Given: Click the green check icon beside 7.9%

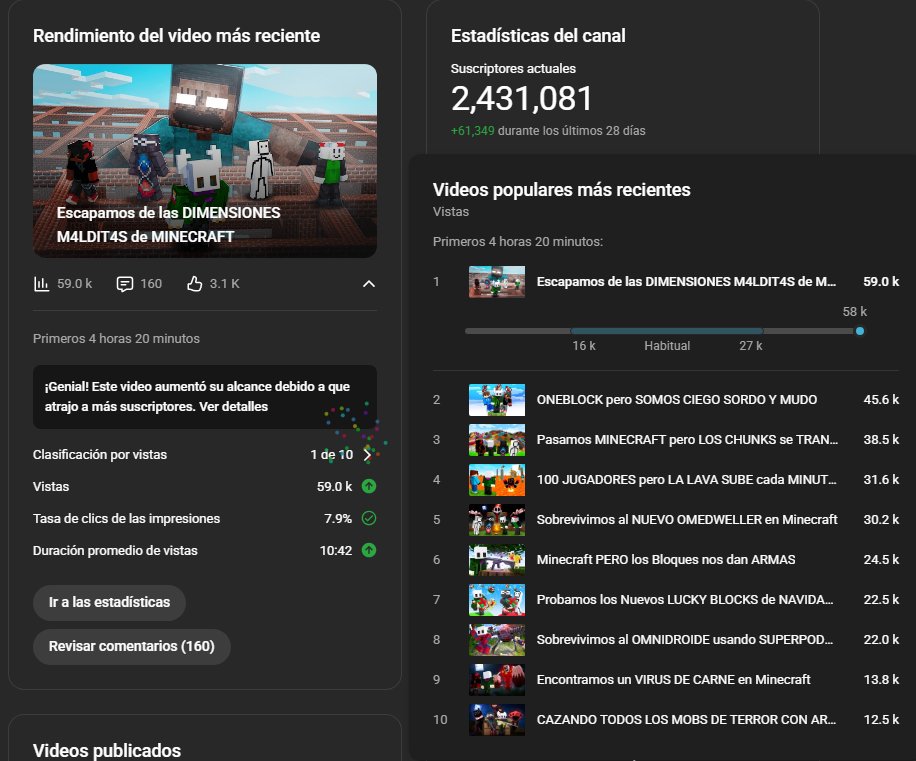Looking at the screenshot, I should coord(369,518).
